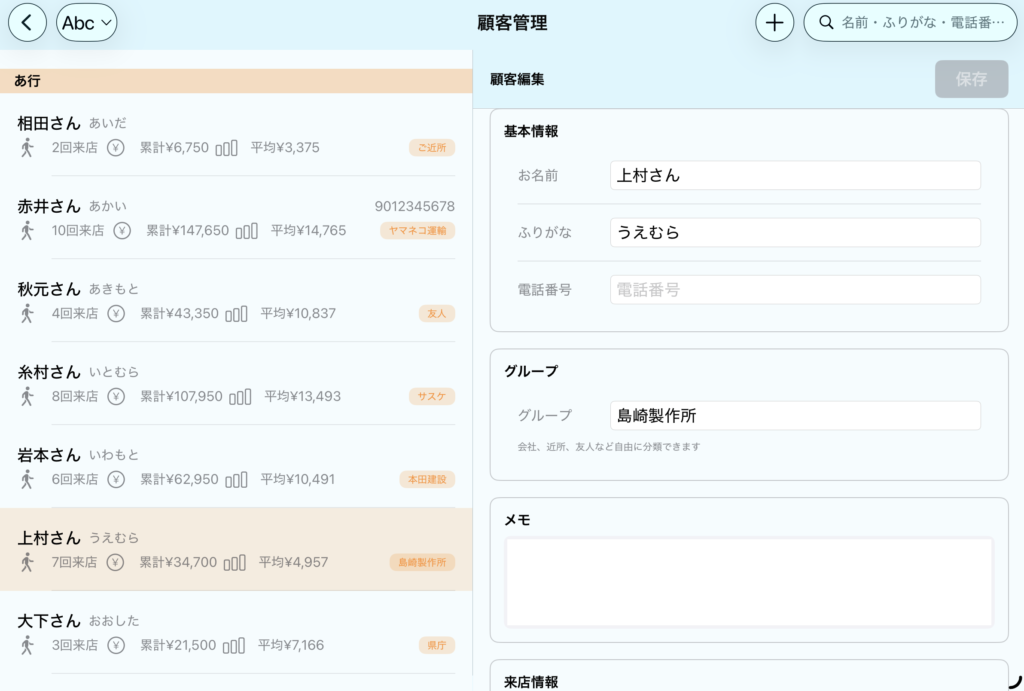Click inside the メモ text area
The image size is (1024, 691).
pos(748,582)
